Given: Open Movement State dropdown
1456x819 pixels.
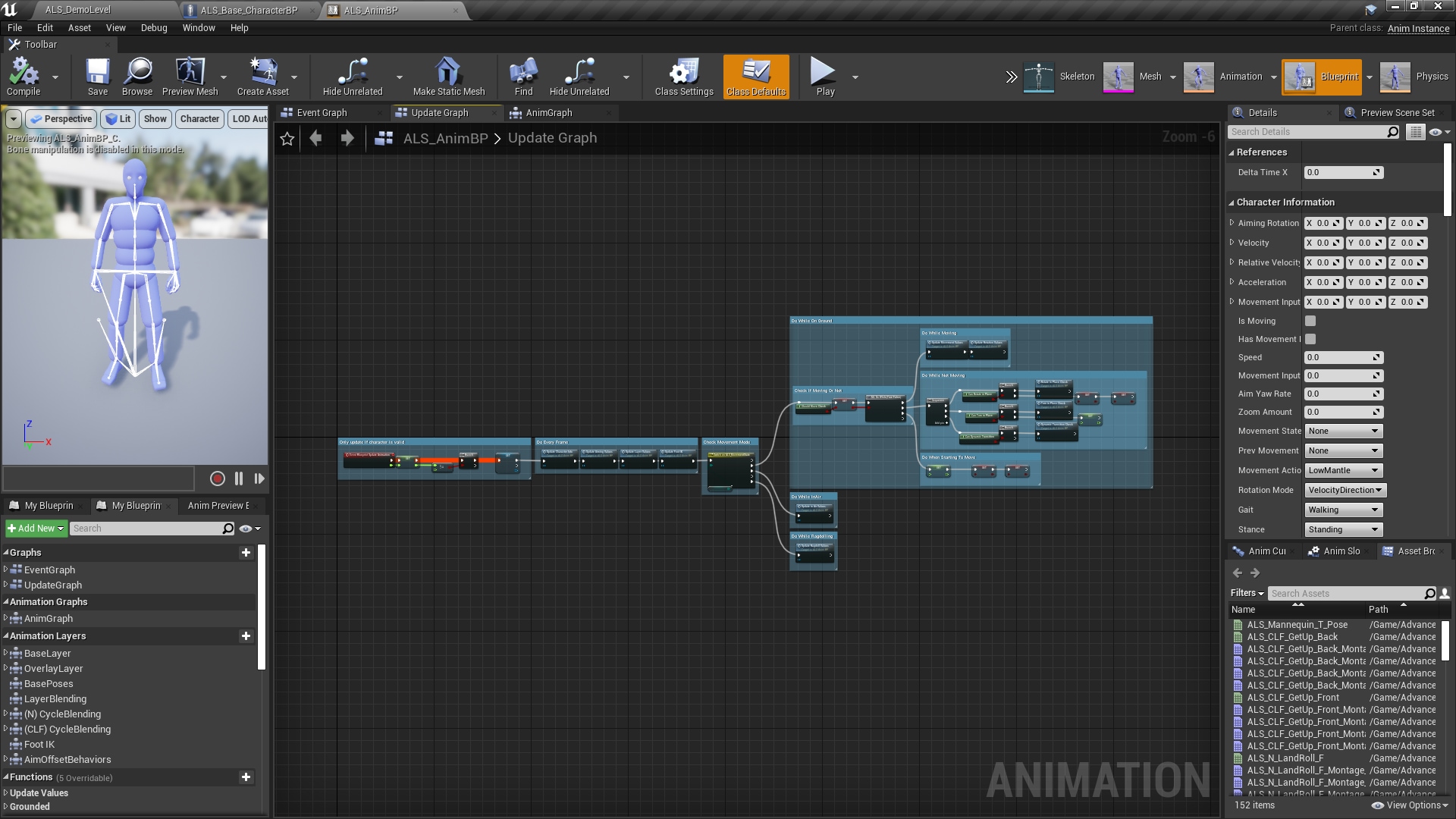Looking at the screenshot, I should point(1343,431).
